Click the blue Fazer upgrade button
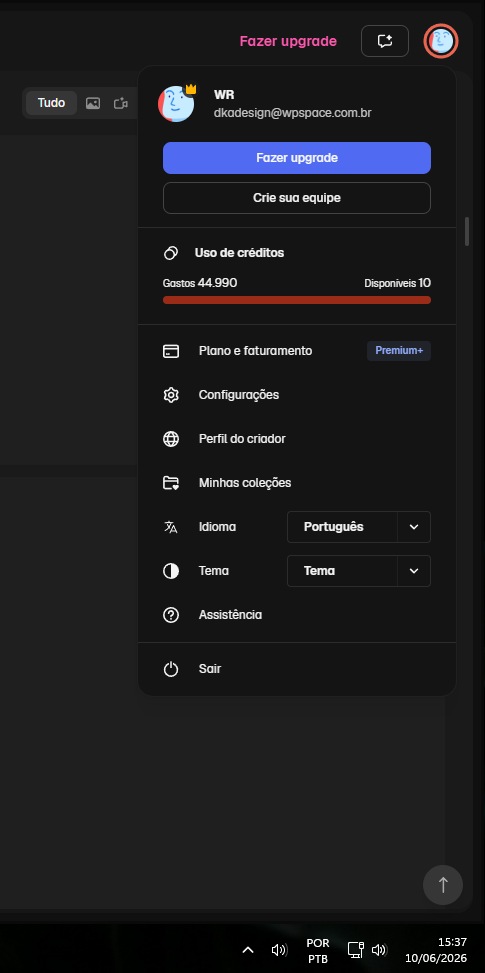Viewport: 485px width, 973px height. tap(297, 158)
